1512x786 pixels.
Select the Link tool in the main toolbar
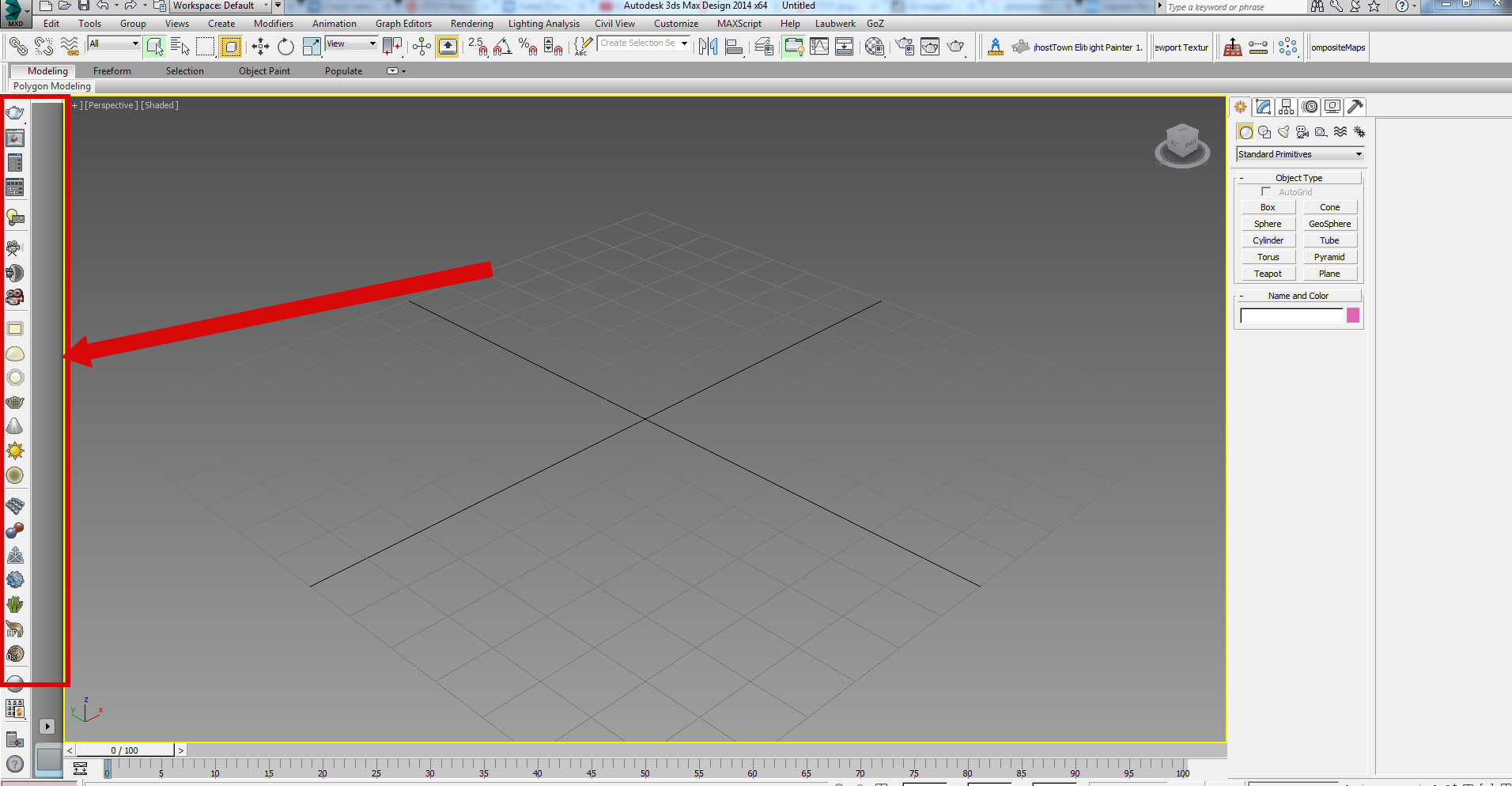click(18, 47)
